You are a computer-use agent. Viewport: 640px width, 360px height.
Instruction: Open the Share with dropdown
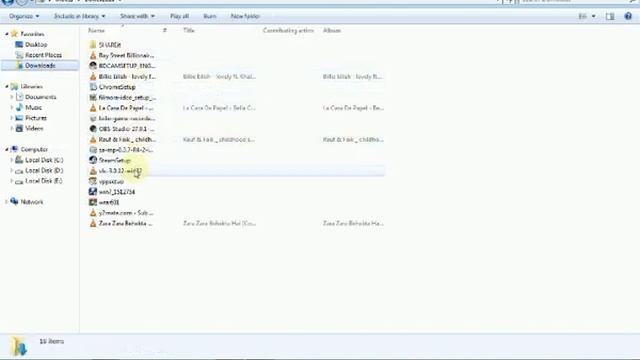137,16
